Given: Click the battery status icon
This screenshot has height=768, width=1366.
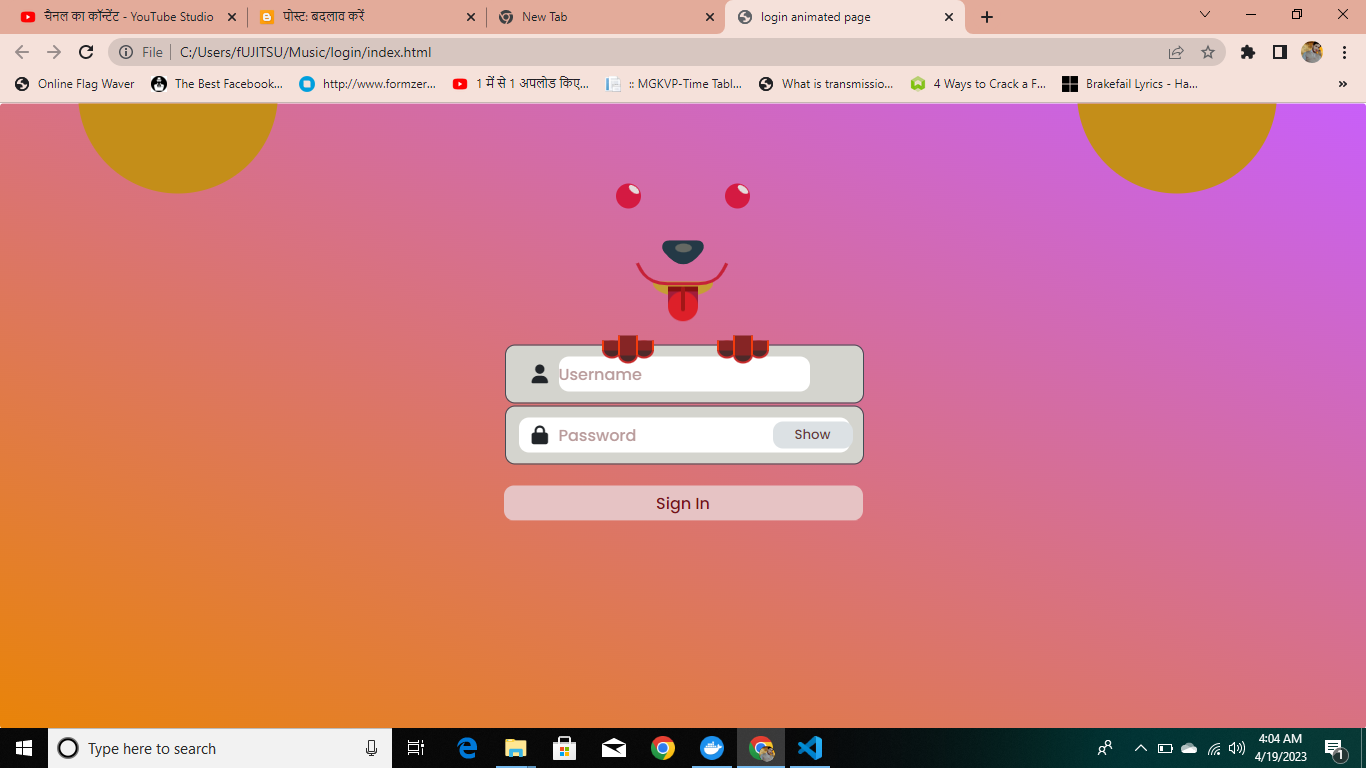Looking at the screenshot, I should [1165, 748].
